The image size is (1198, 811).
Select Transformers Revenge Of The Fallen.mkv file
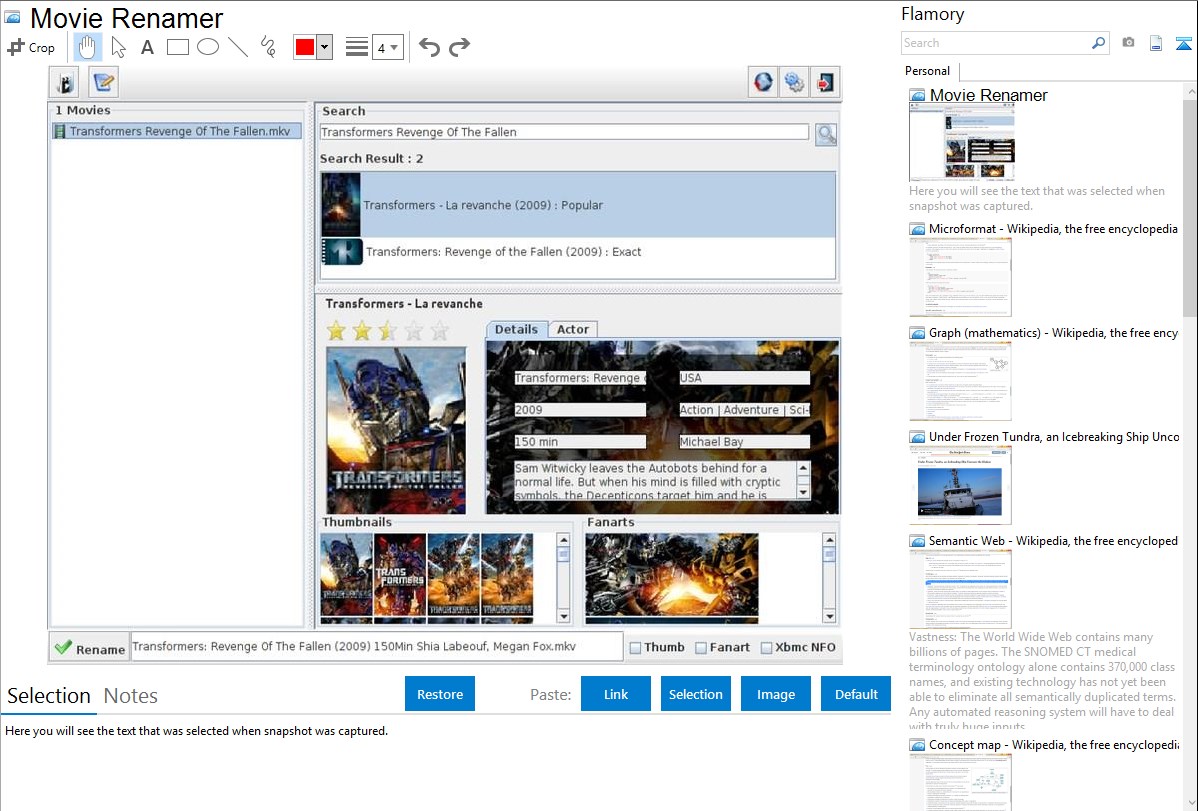pyautogui.click(x=176, y=131)
